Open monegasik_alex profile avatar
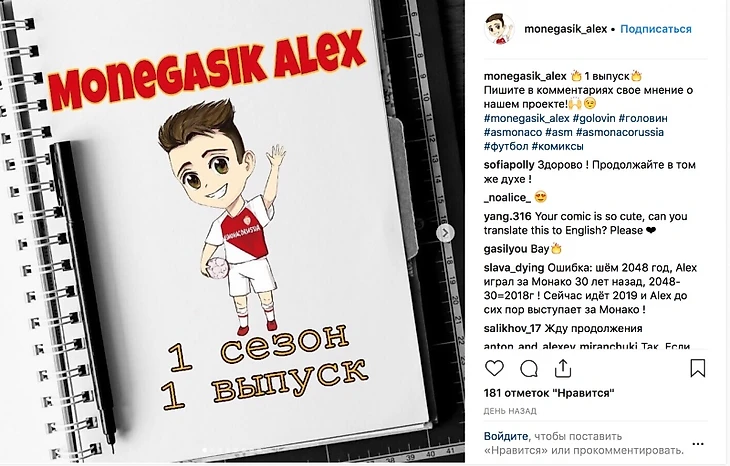This screenshot has height=466, width=730. pos(499,29)
